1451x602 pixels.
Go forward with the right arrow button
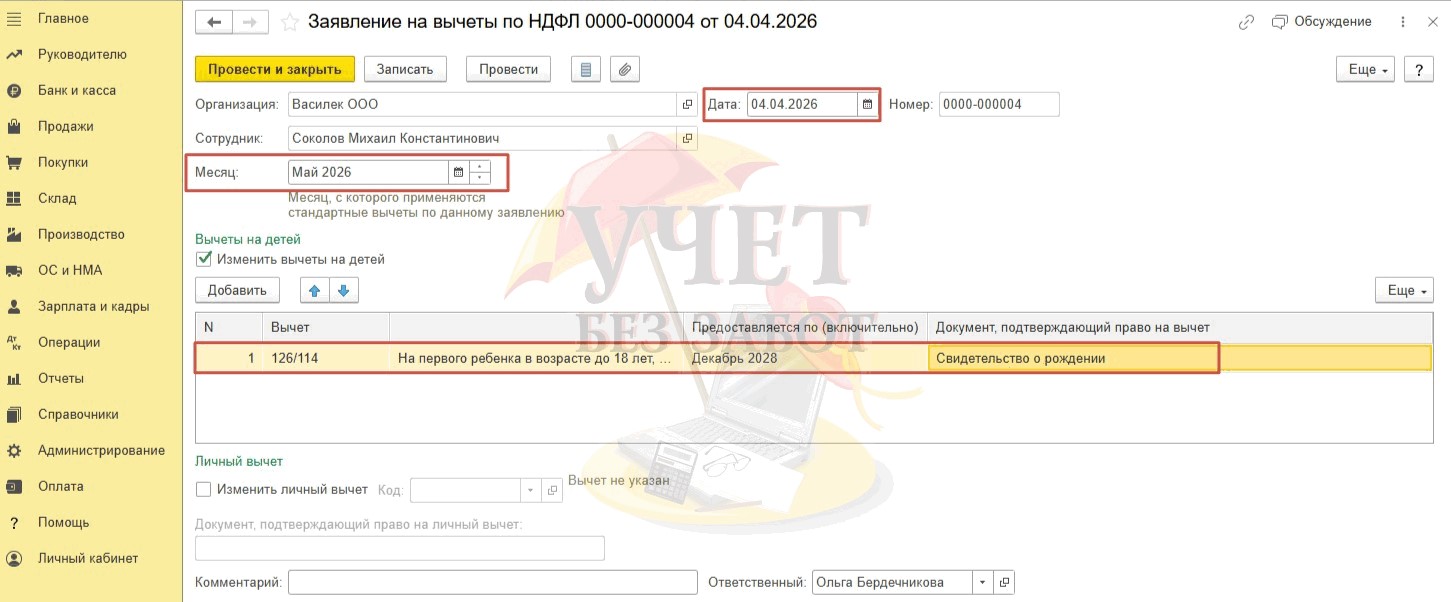click(250, 22)
